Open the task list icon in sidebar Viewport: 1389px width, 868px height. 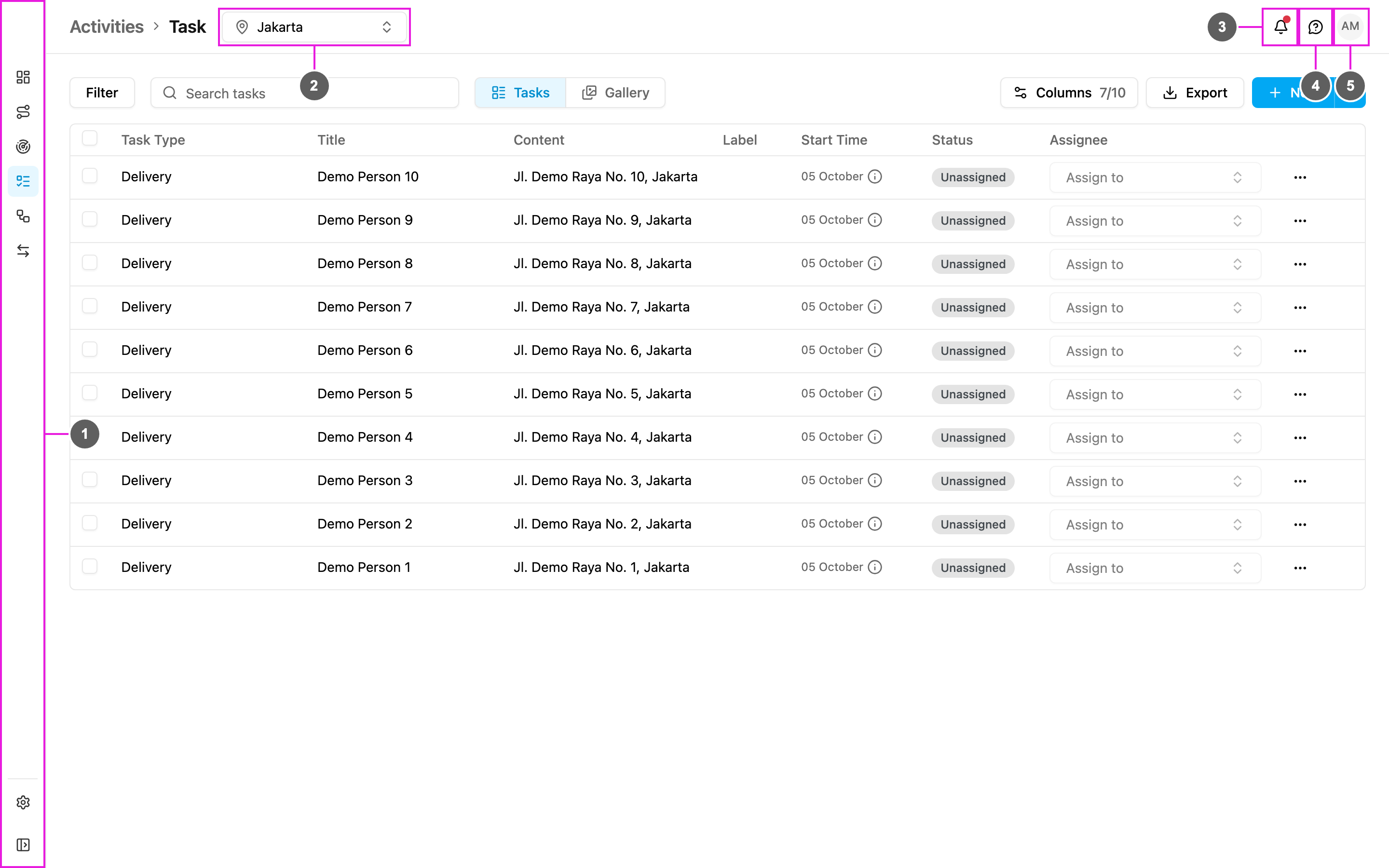23,181
